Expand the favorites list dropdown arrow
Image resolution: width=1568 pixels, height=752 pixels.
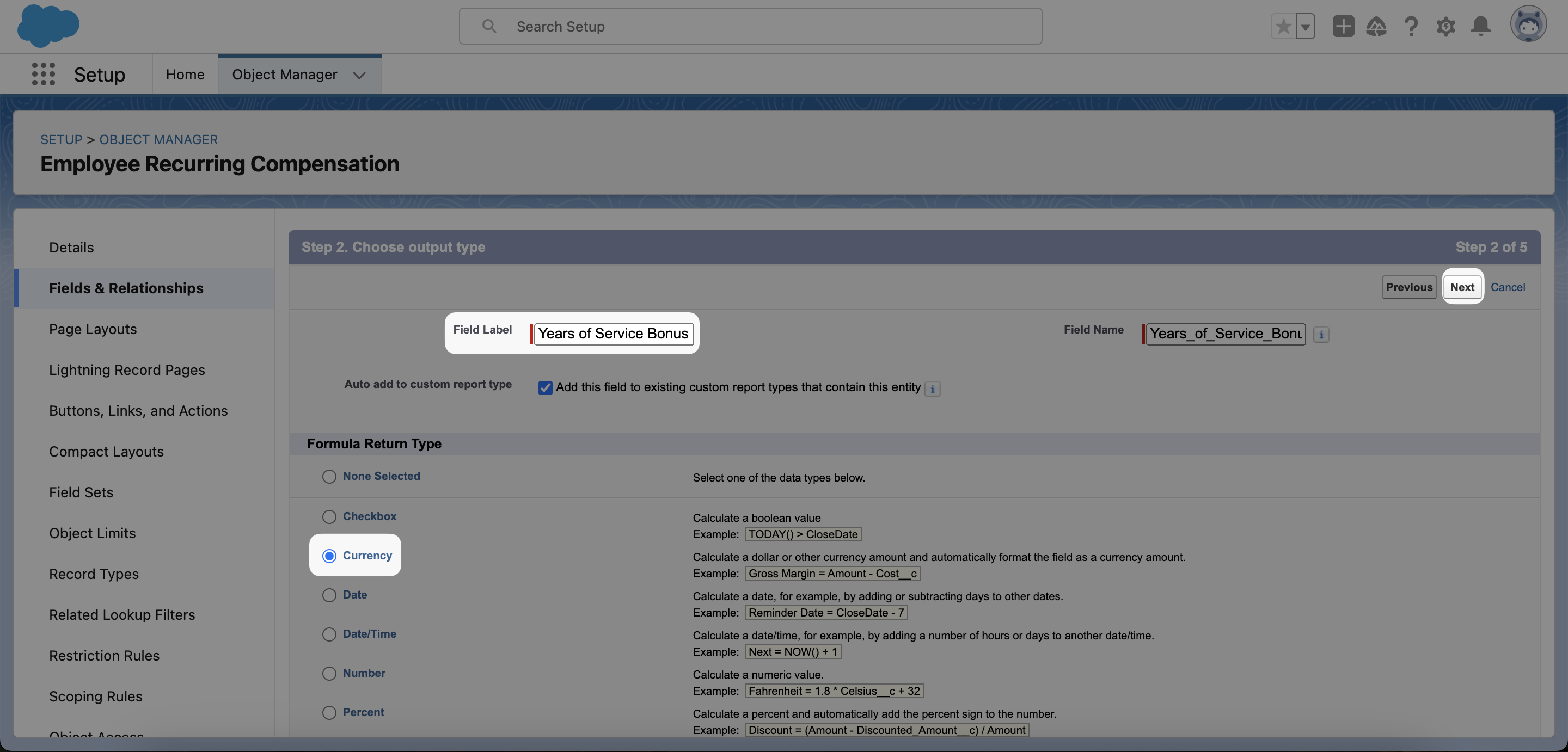[x=1305, y=26]
